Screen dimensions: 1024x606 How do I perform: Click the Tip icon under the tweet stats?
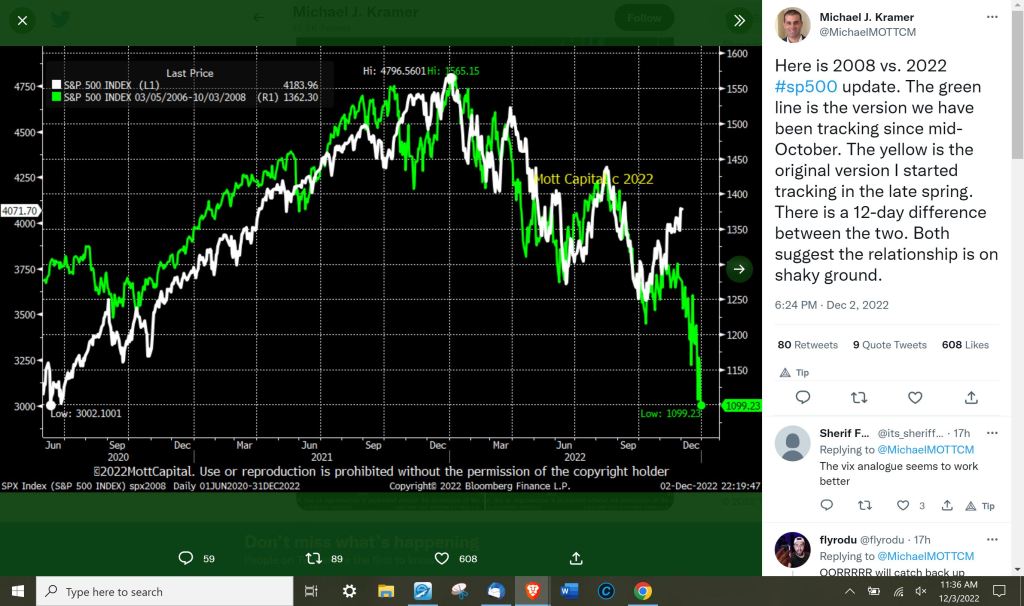794,372
